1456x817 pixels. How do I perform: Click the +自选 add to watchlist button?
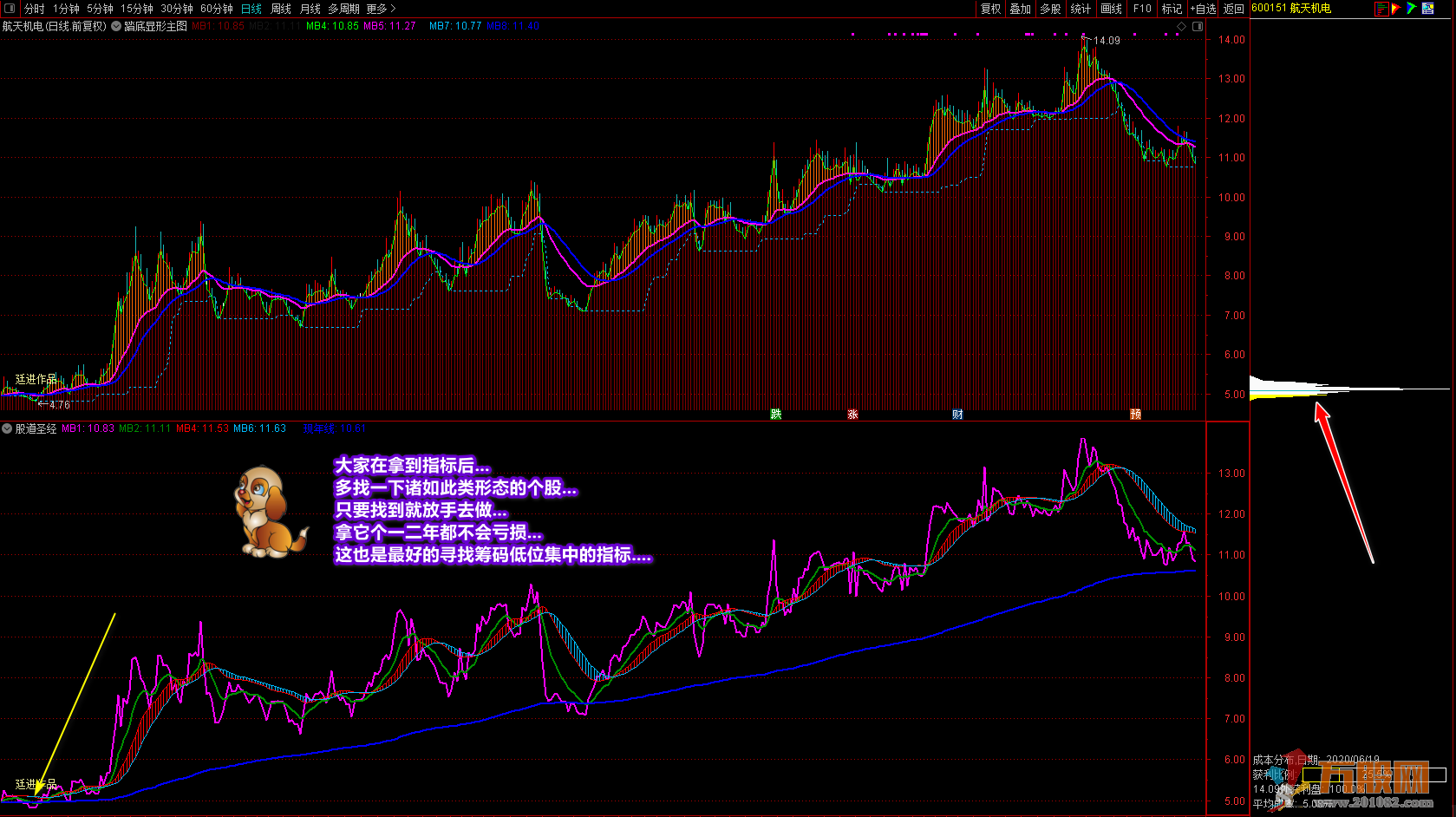pos(1203,9)
